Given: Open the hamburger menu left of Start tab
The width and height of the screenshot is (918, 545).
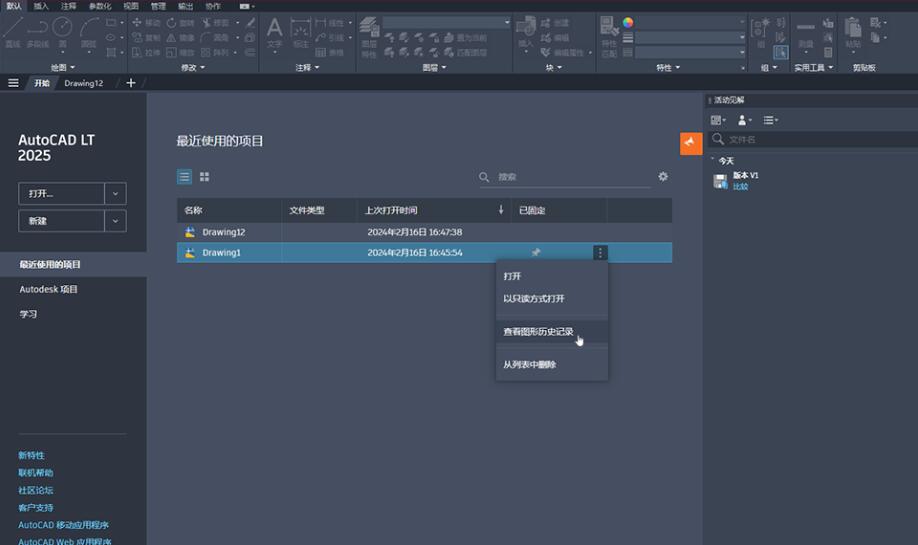Looking at the screenshot, I should coord(13,83).
